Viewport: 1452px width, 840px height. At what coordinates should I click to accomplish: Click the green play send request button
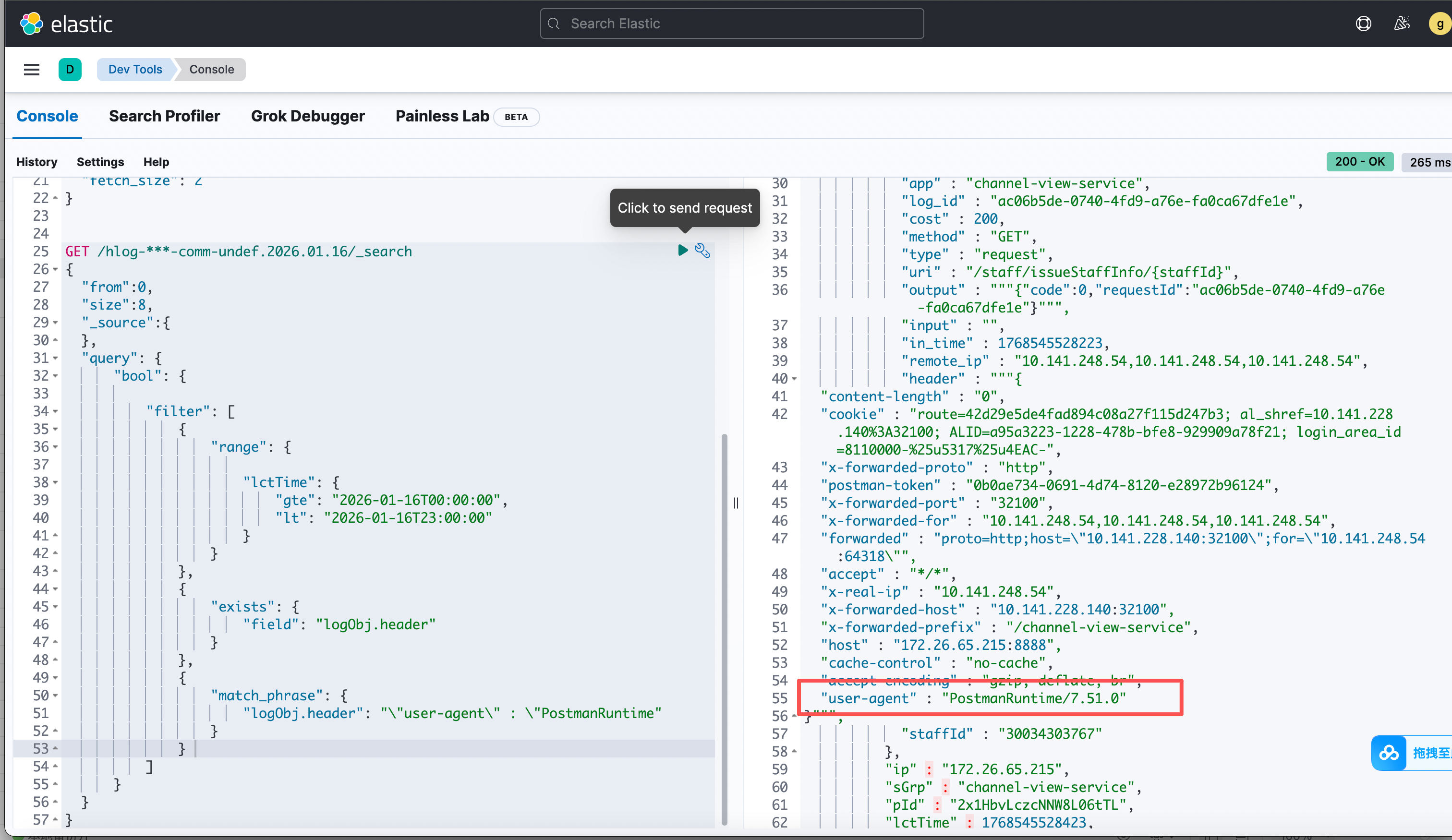click(x=683, y=250)
